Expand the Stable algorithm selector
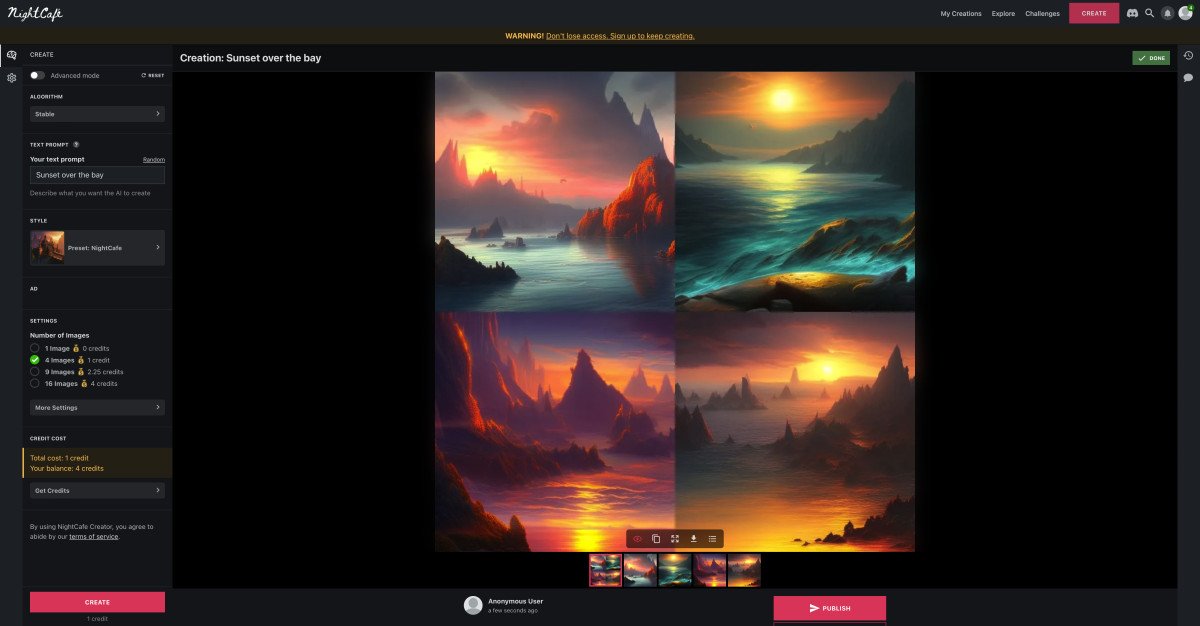This screenshot has width=1200, height=626. coord(97,114)
